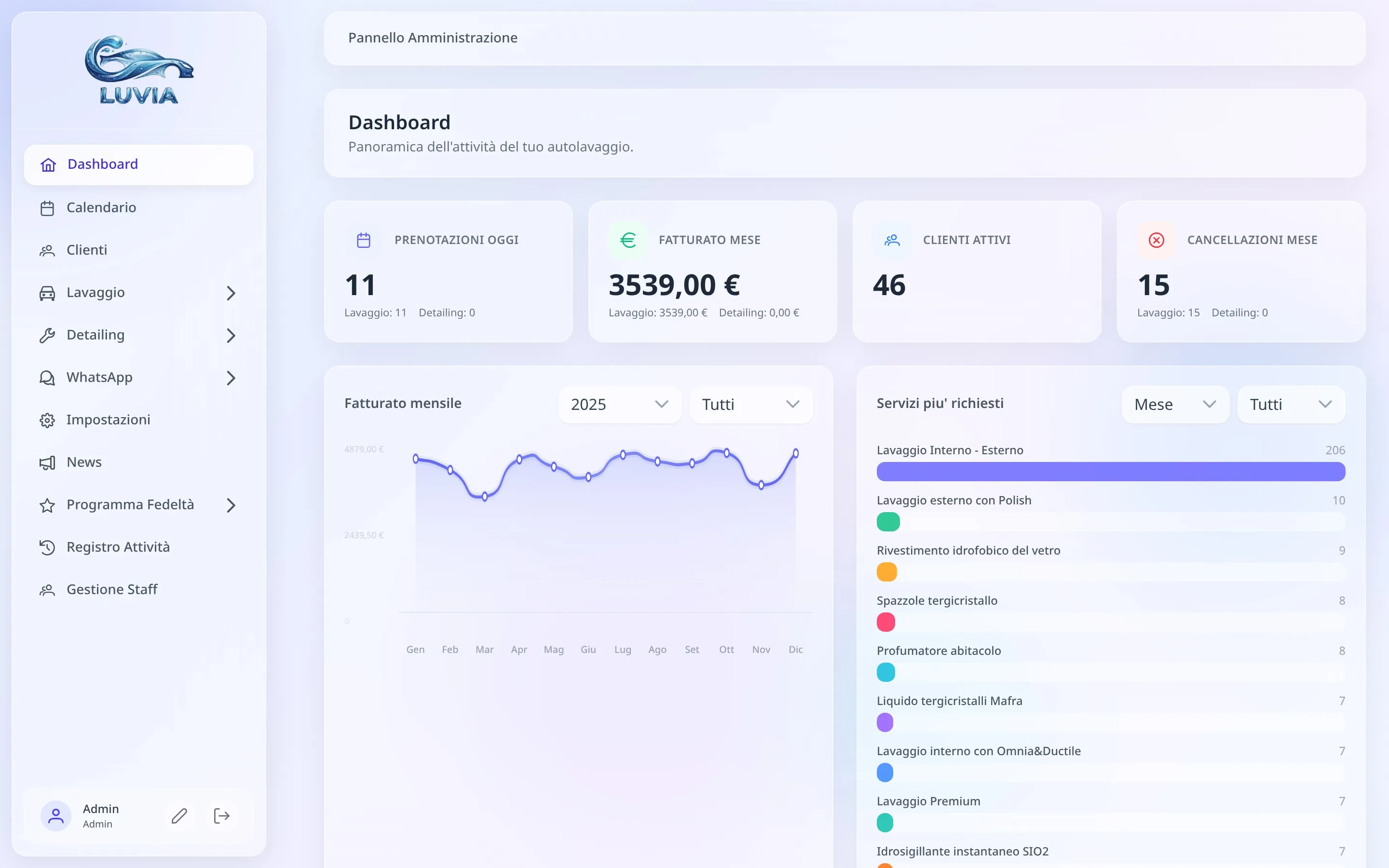Expand the Programma Fedeltà submenu chevron
1389x868 pixels.
pos(231,506)
